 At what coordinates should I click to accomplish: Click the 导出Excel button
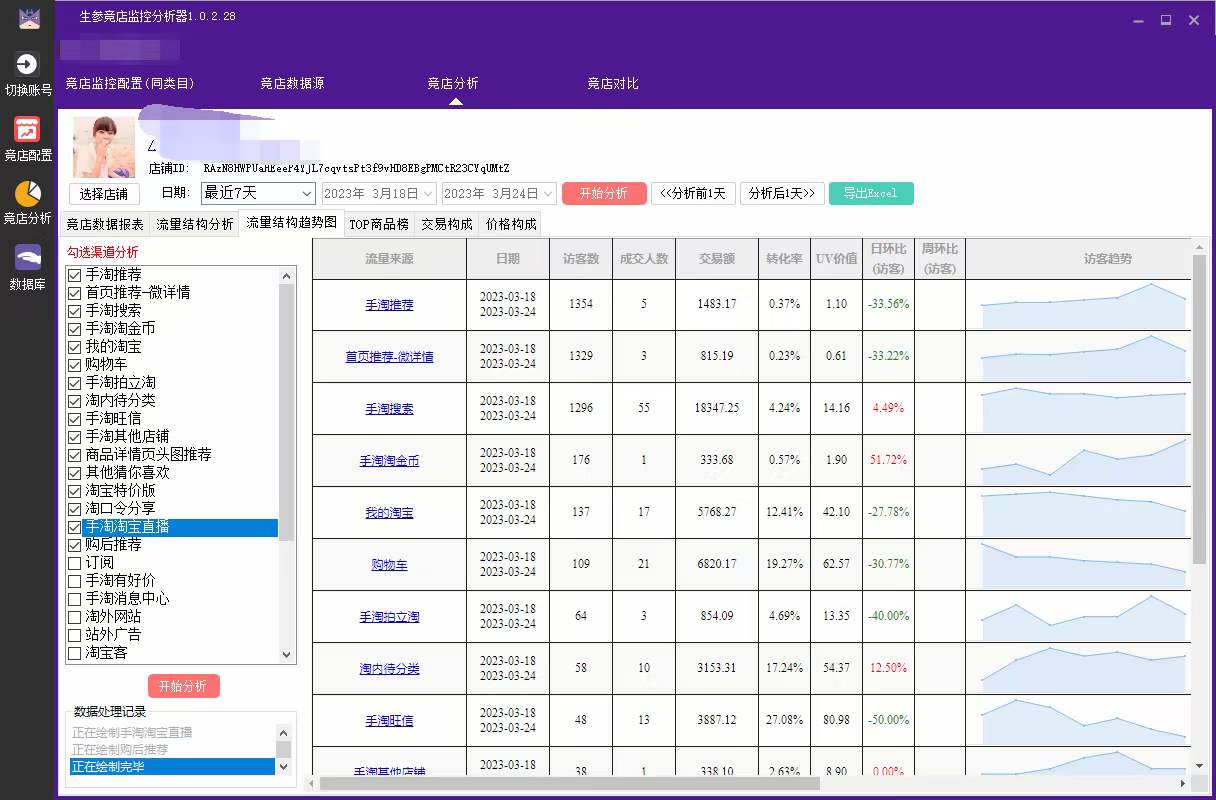[x=871, y=192]
